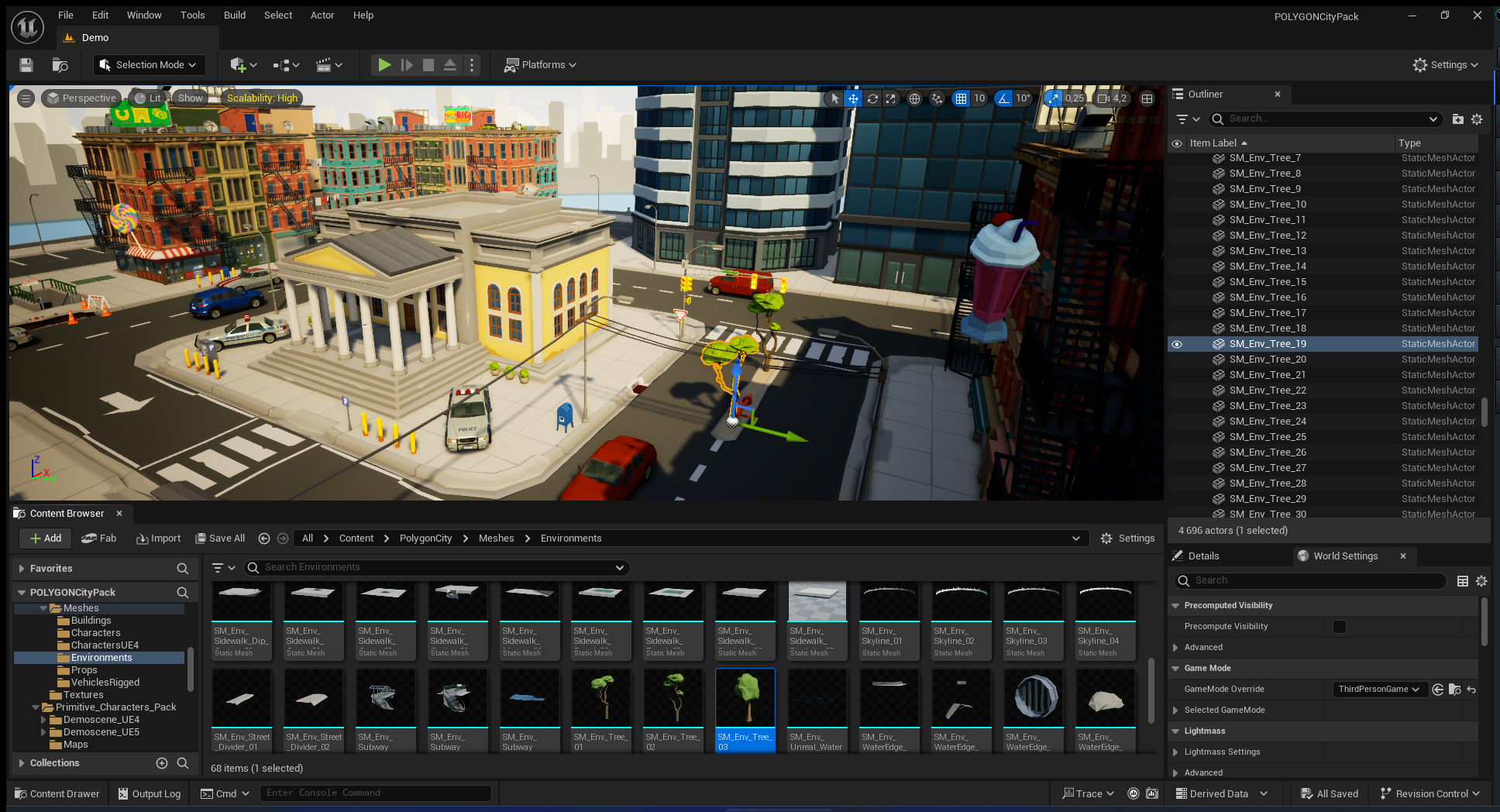Image resolution: width=1500 pixels, height=812 pixels.
Task: Click the Enter Console Command field
Action: click(376, 793)
